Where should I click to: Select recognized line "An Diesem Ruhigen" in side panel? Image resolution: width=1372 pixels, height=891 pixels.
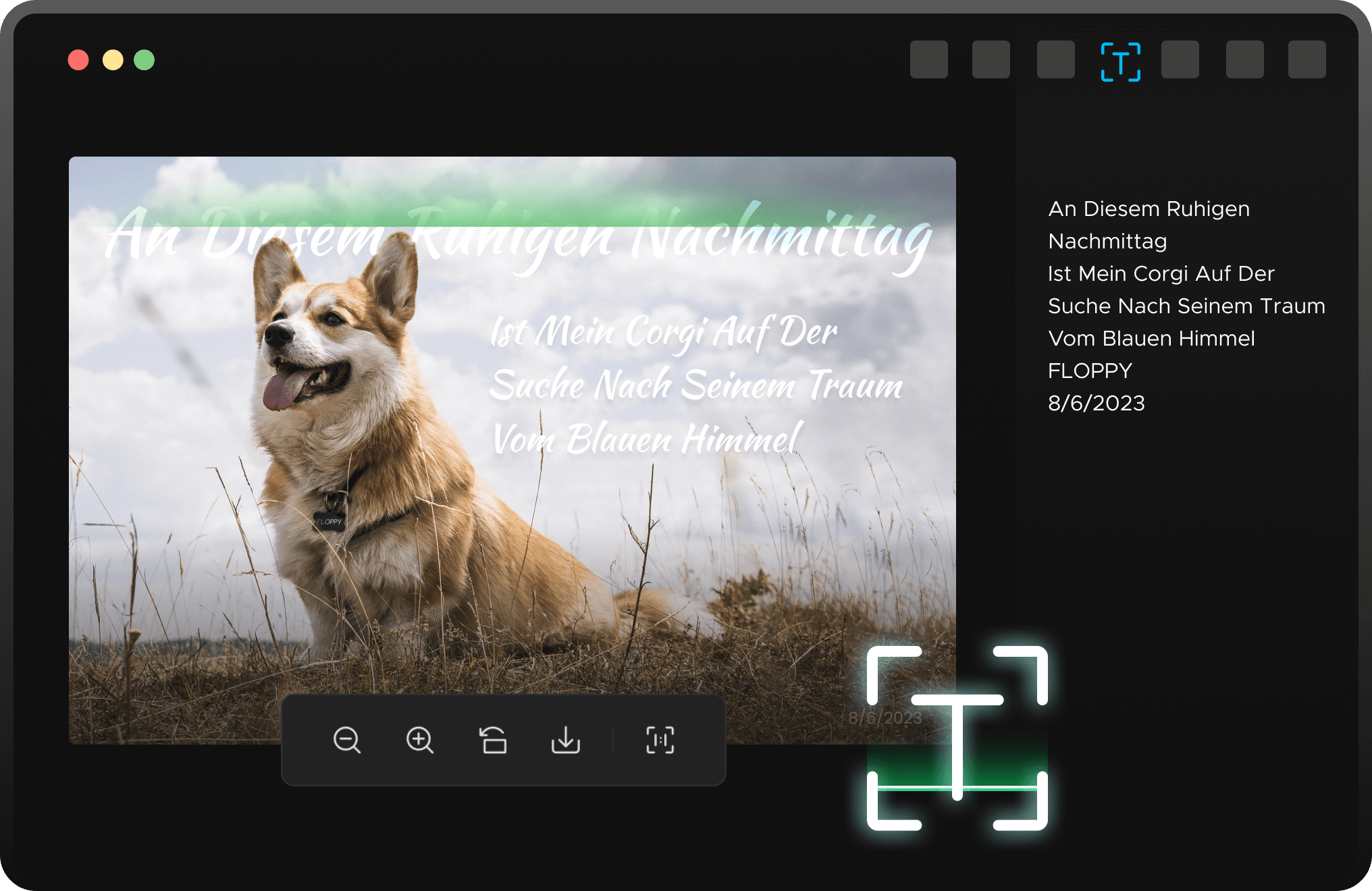(1149, 209)
